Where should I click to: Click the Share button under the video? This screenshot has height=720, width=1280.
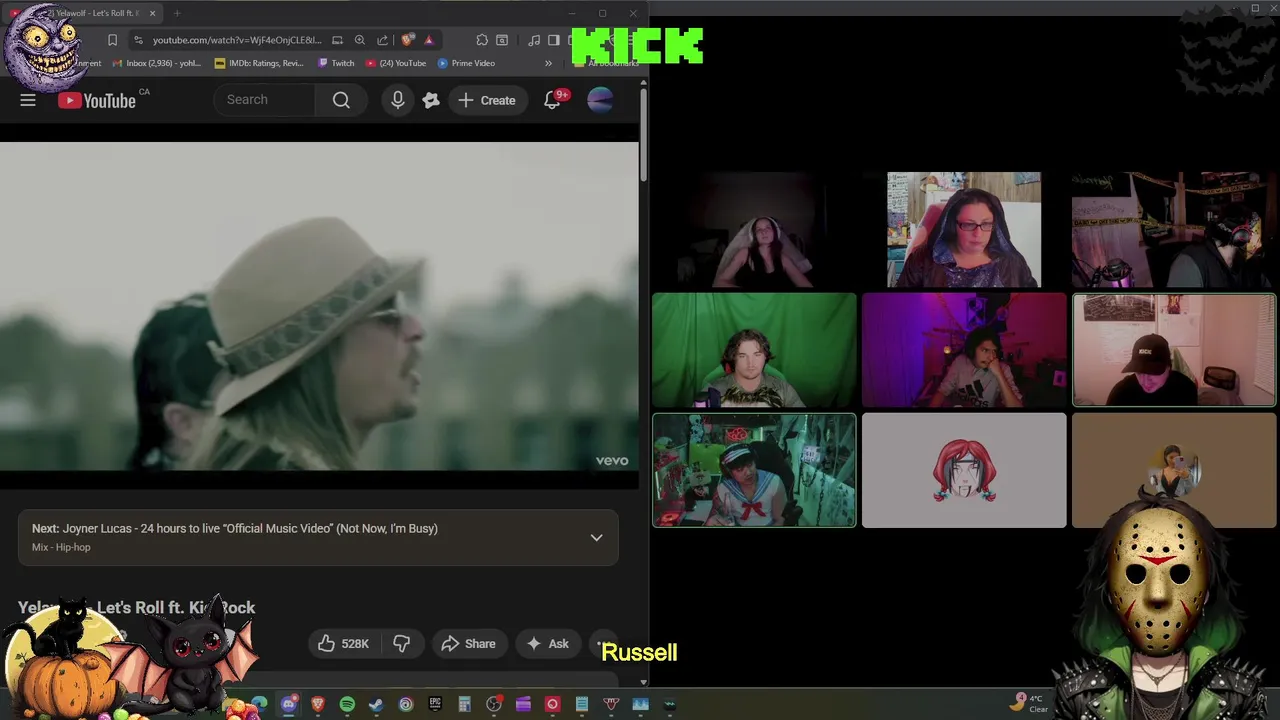(468, 644)
